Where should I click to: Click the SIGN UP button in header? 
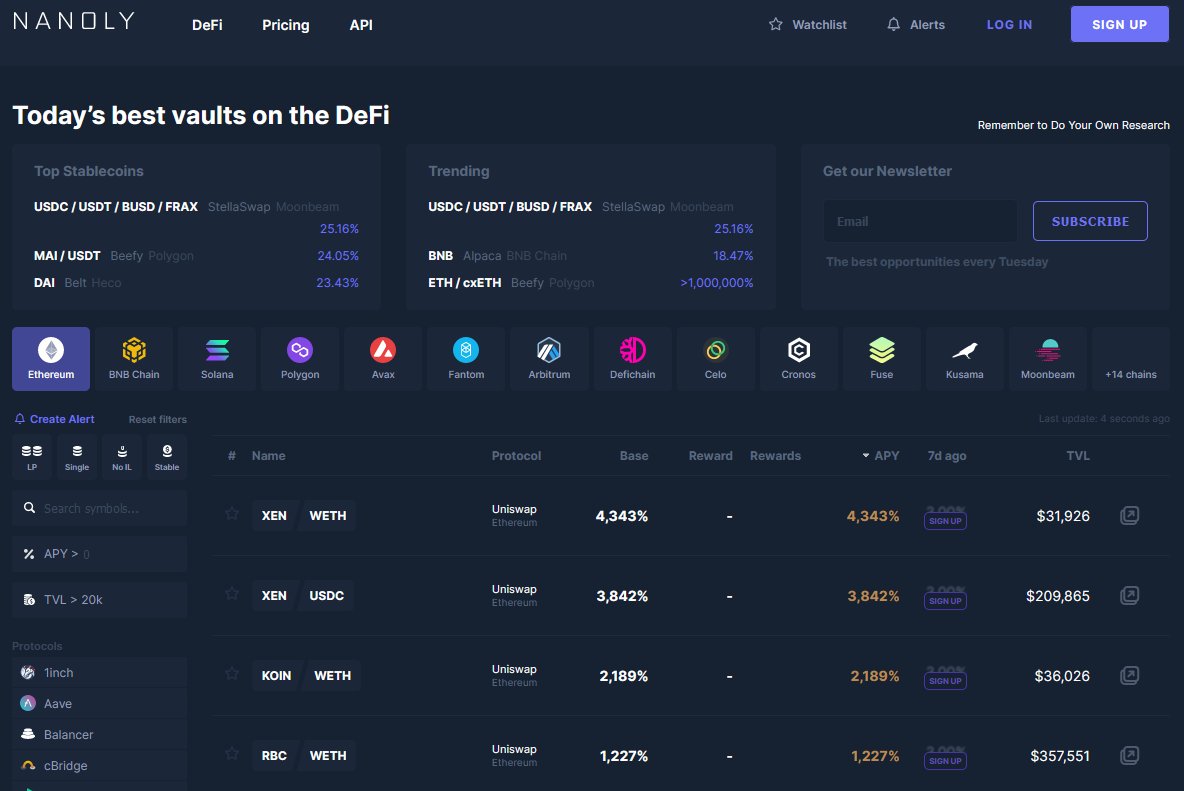tap(1119, 24)
